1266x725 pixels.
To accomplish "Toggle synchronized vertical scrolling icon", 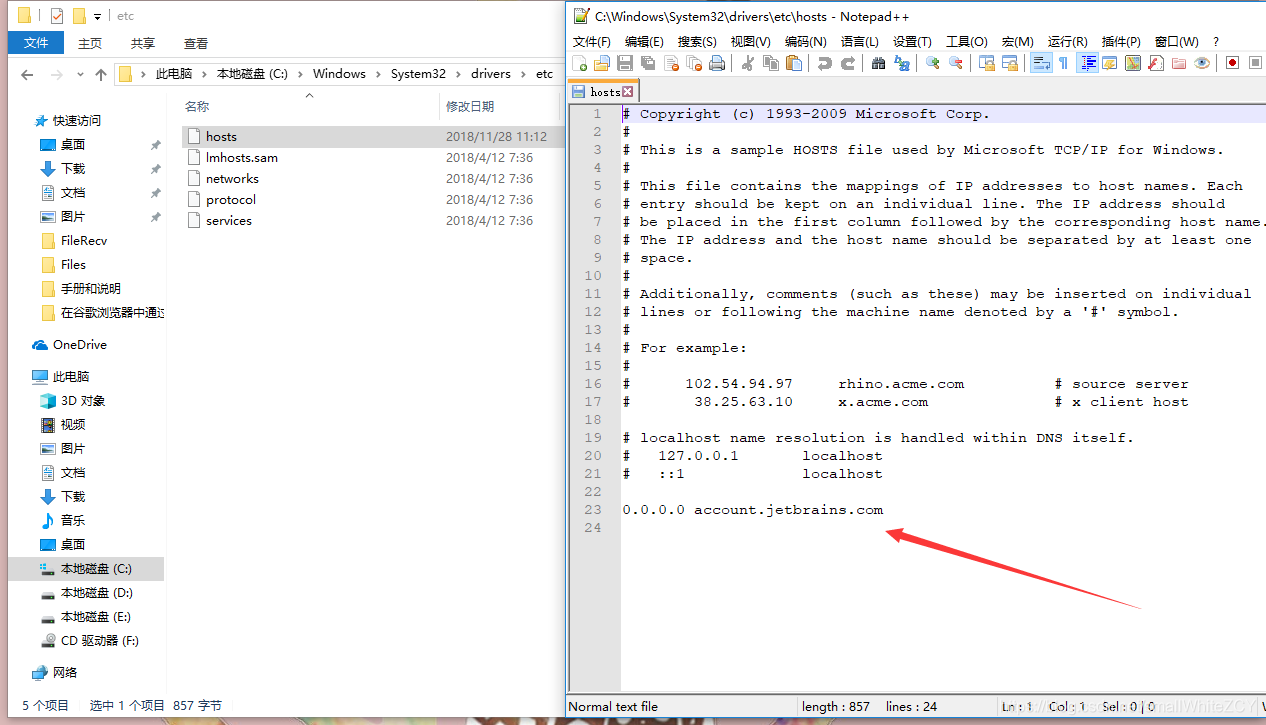I will 987,63.
